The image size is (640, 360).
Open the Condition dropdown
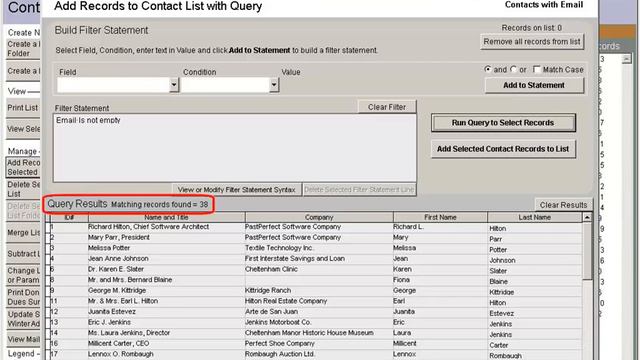[274, 85]
